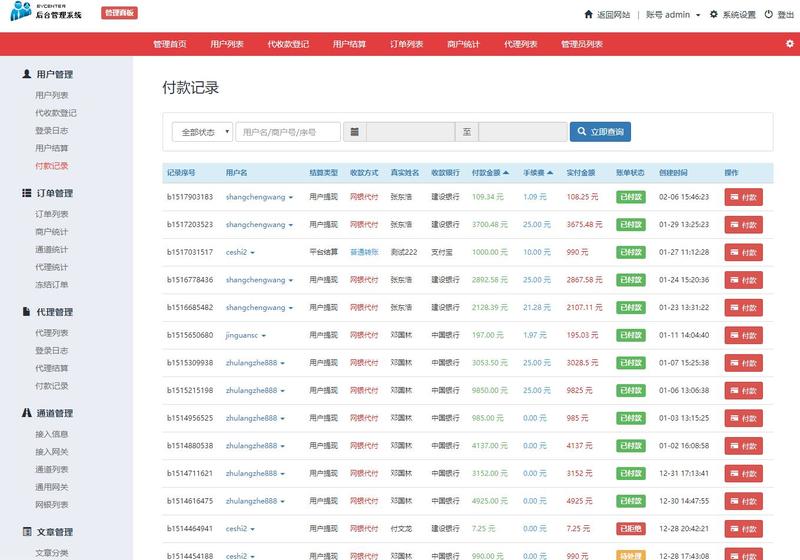
Task: Click the calendar icon before the date field
Action: pyautogui.click(x=355, y=132)
